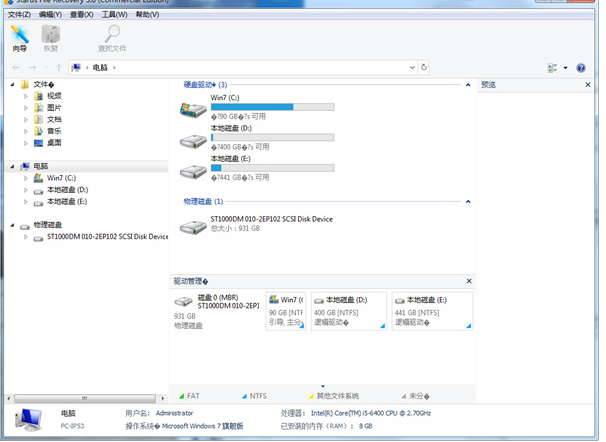This screenshot has width=606, height=442.
Task: Click the tree scrollbar right arrow
Action: click(x=163, y=398)
